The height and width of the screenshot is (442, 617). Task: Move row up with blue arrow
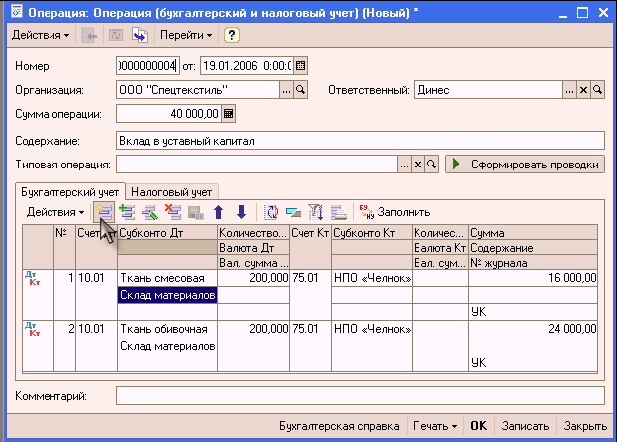pos(218,212)
